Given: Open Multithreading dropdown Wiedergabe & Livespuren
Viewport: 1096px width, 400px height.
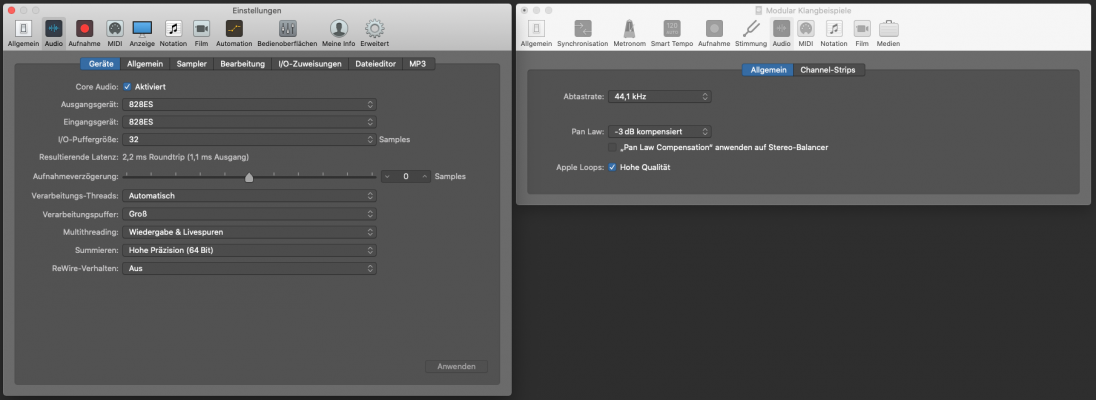Looking at the screenshot, I should pyautogui.click(x=250, y=231).
